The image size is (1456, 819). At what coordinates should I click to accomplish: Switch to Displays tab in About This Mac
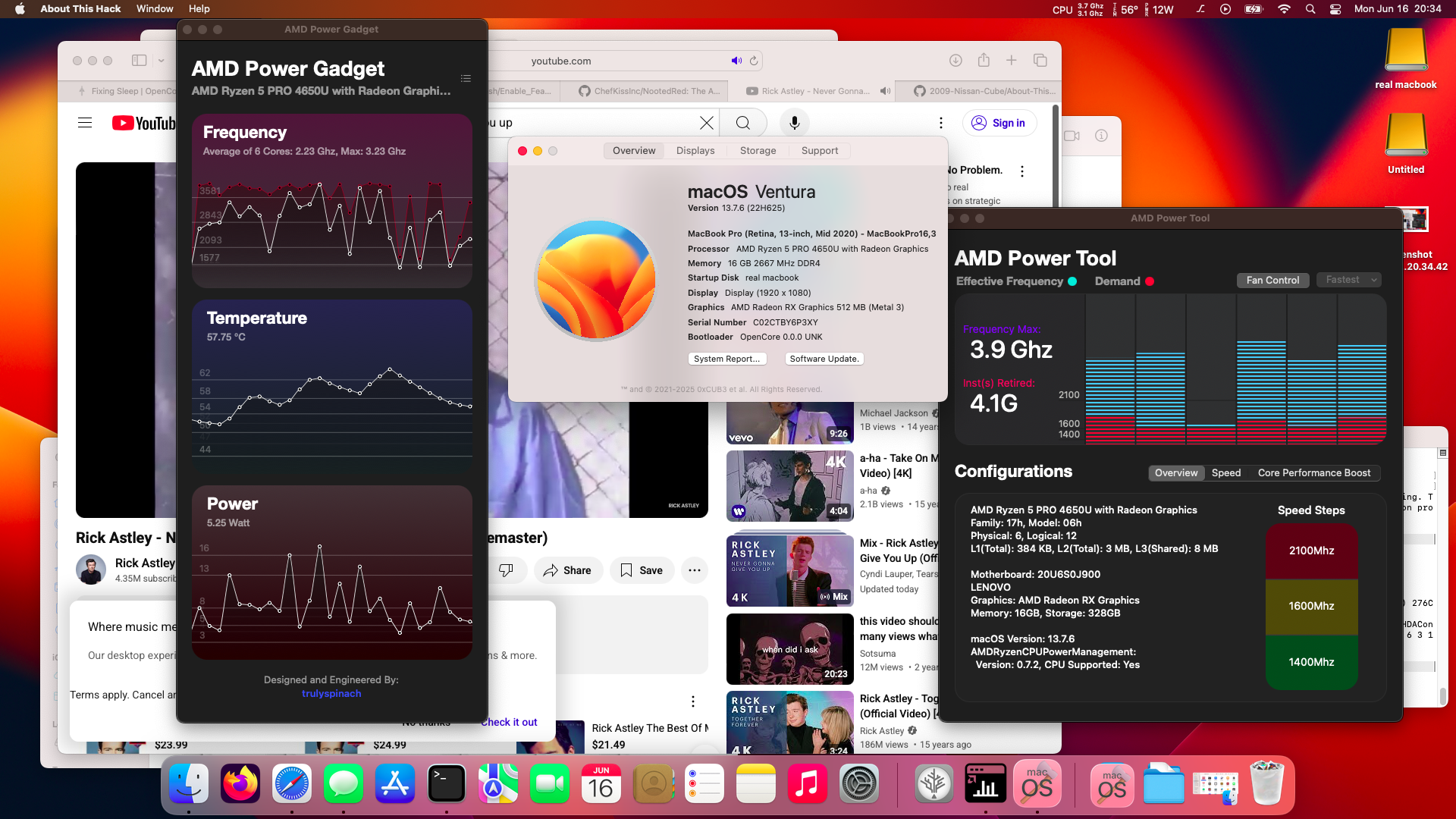coord(695,151)
